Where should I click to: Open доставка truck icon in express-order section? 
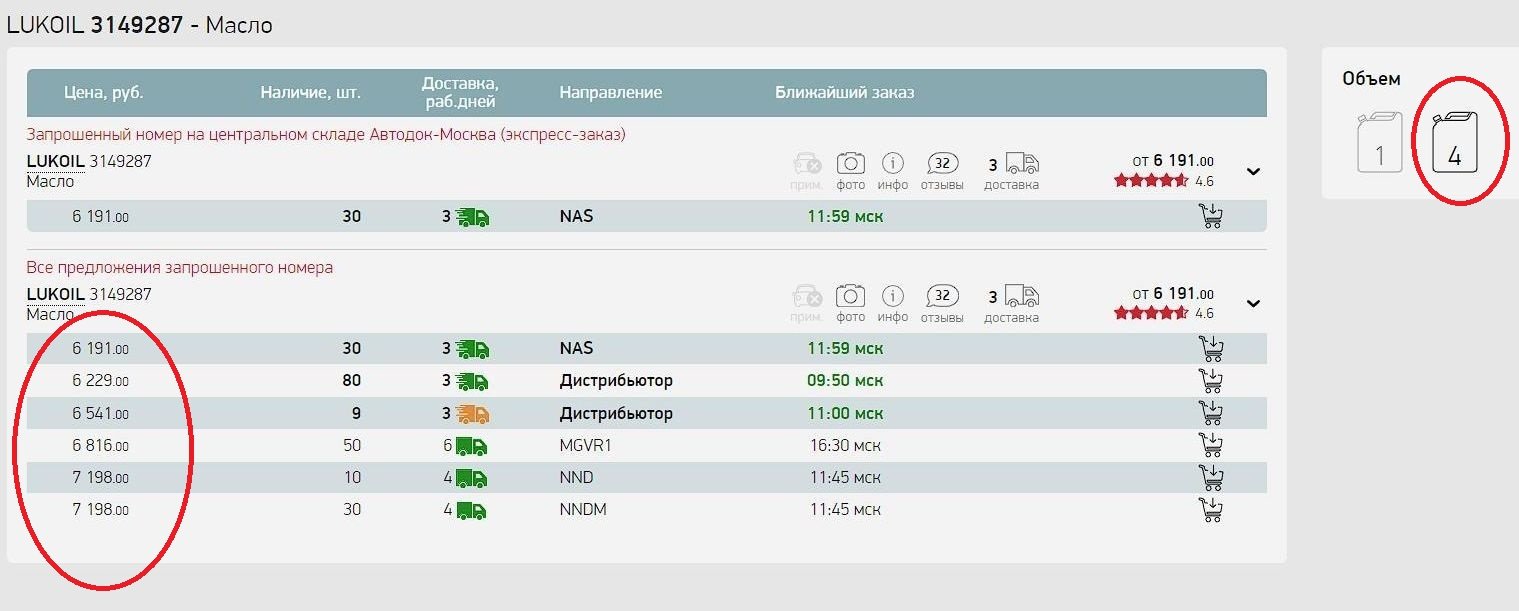tap(1022, 163)
